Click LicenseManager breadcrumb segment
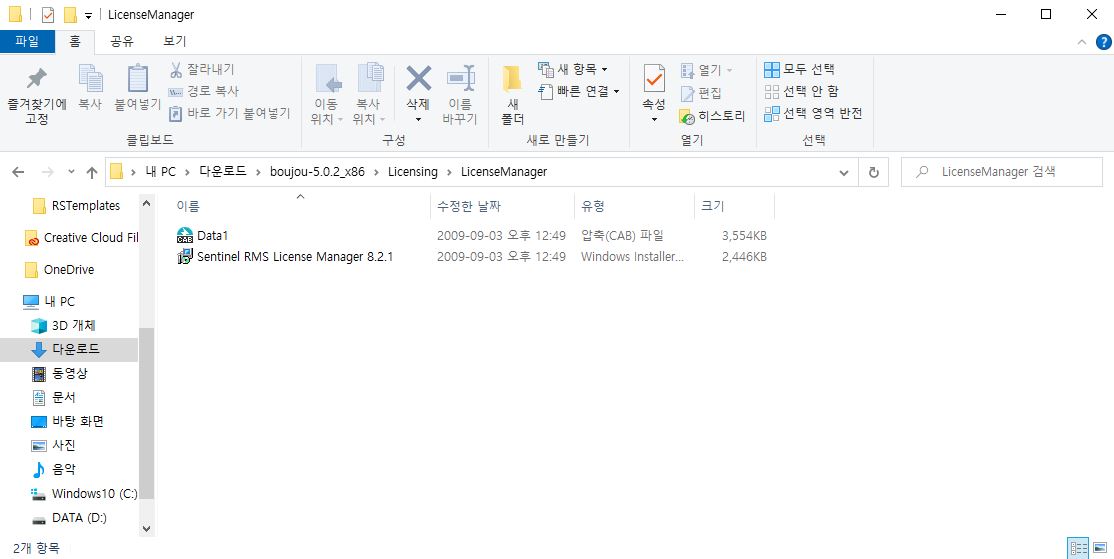Image resolution: width=1114 pixels, height=559 pixels. [x=504, y=172]
